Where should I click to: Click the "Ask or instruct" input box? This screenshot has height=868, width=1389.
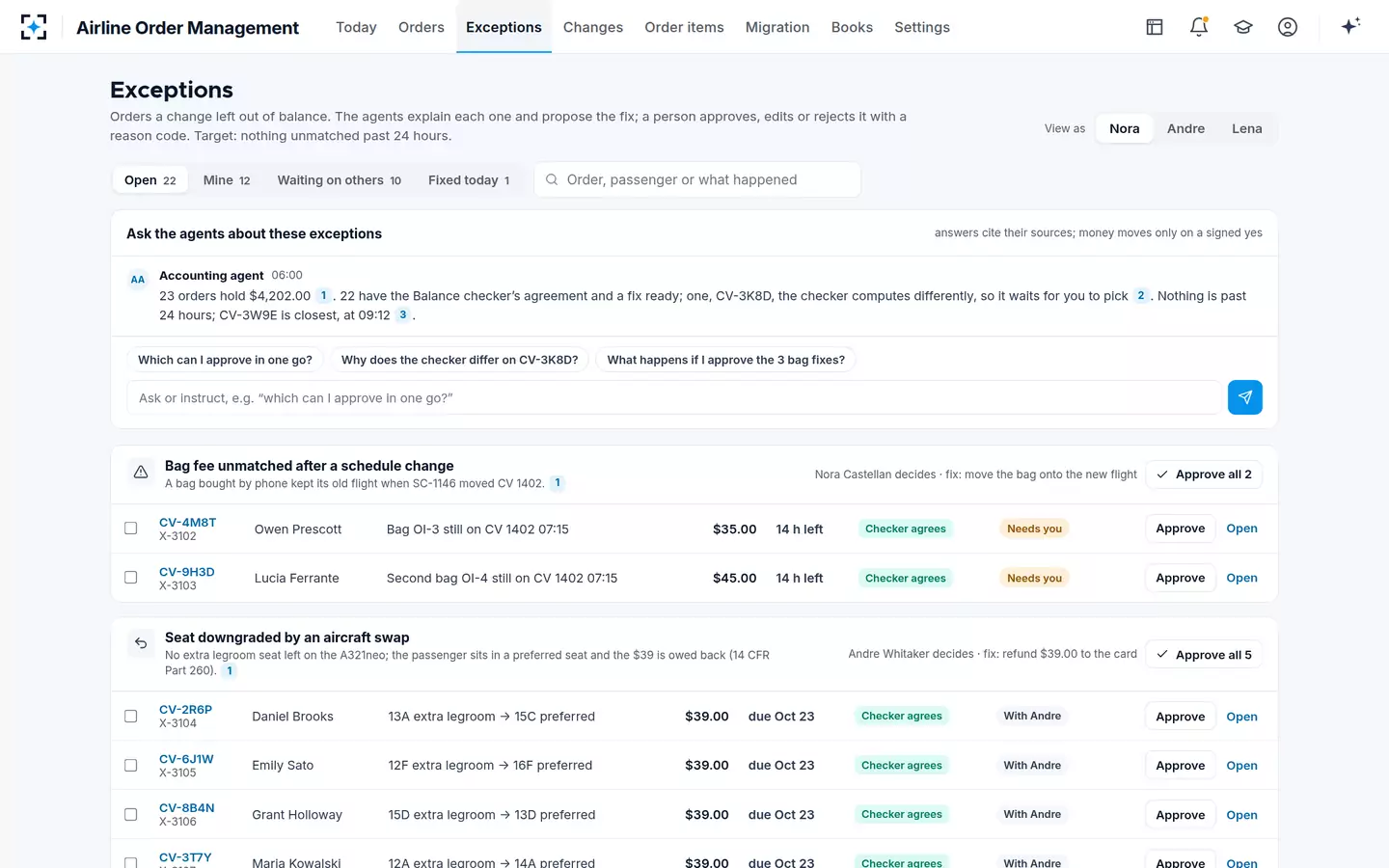click(x=673, y=397)
